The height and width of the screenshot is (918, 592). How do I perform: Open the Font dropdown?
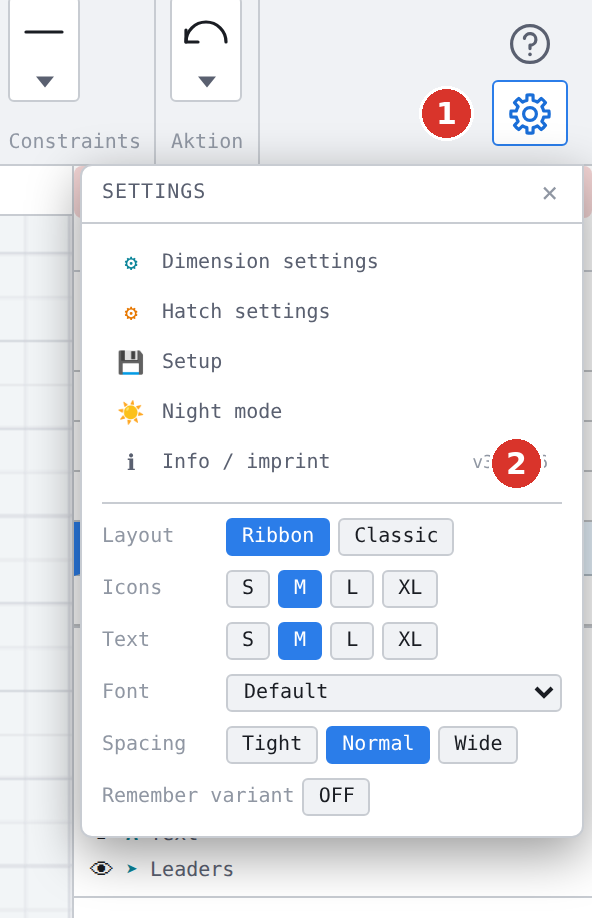point(393,693)
